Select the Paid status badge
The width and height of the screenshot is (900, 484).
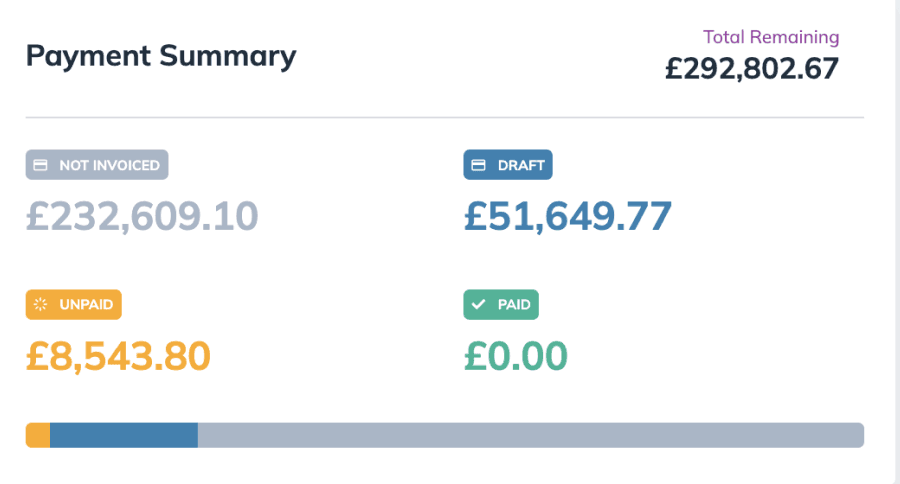(501, 305)
